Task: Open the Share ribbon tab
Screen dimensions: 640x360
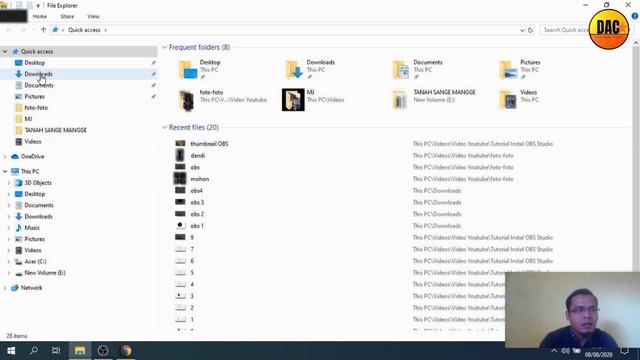Action: tap(67, 16)
